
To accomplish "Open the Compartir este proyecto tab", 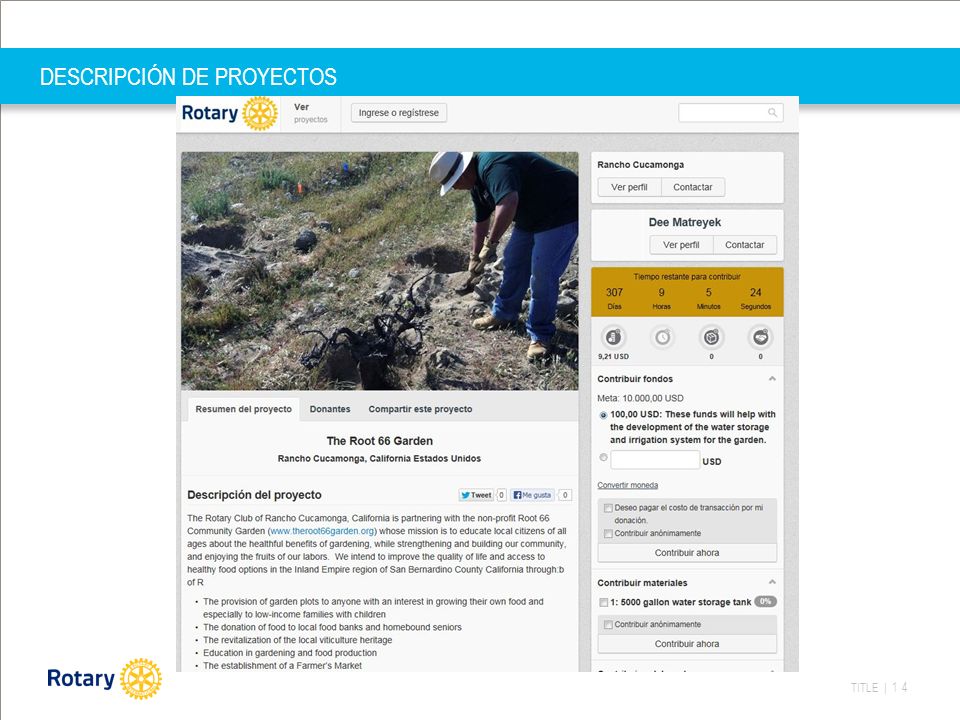I will tap(420, 409).
